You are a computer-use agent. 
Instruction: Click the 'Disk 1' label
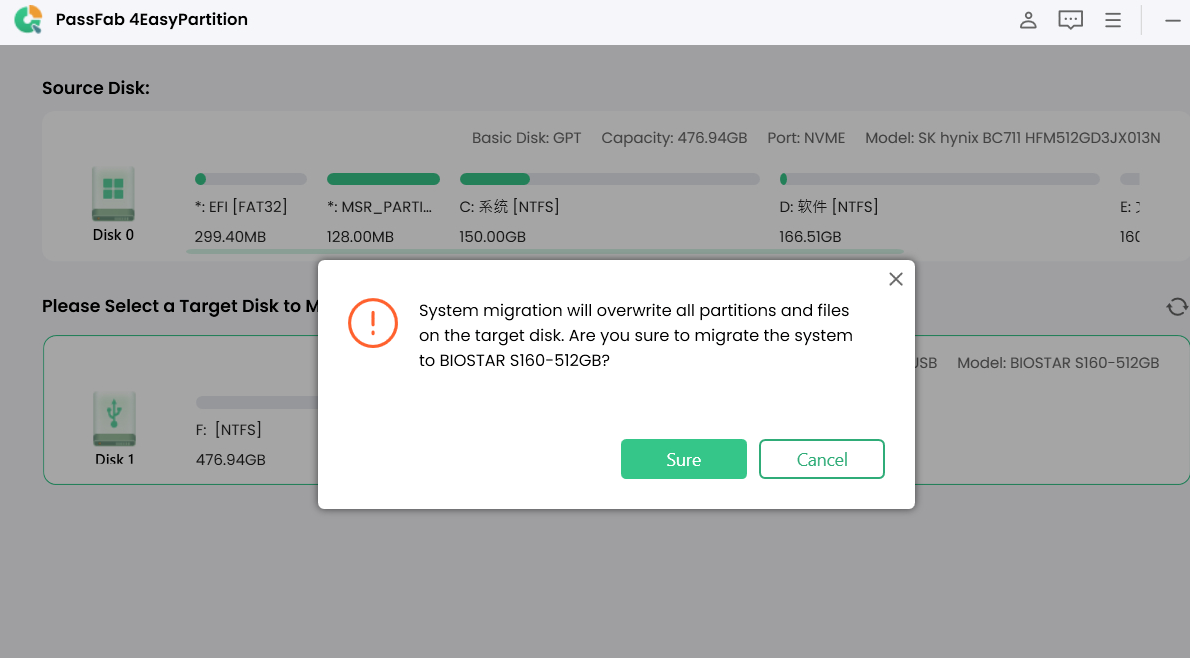tap(115, 459)
